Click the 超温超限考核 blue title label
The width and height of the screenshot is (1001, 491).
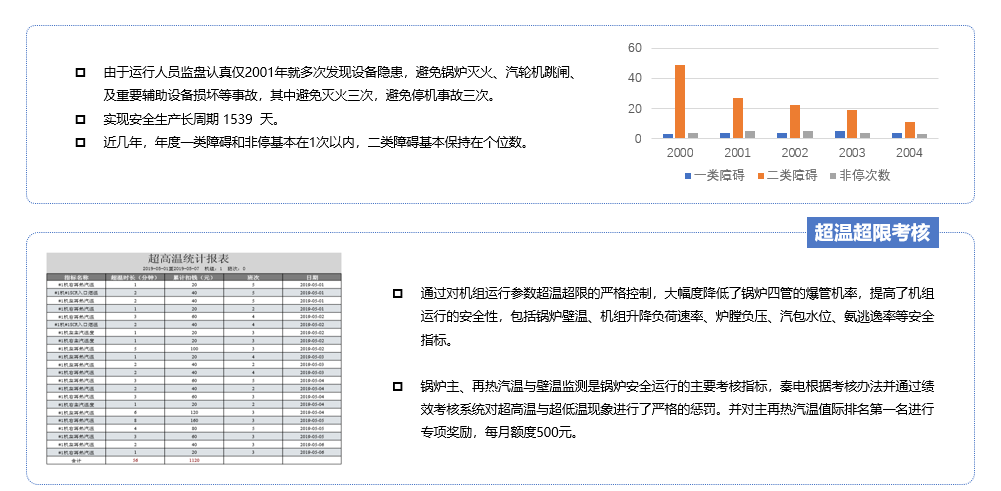coord(872,233)
